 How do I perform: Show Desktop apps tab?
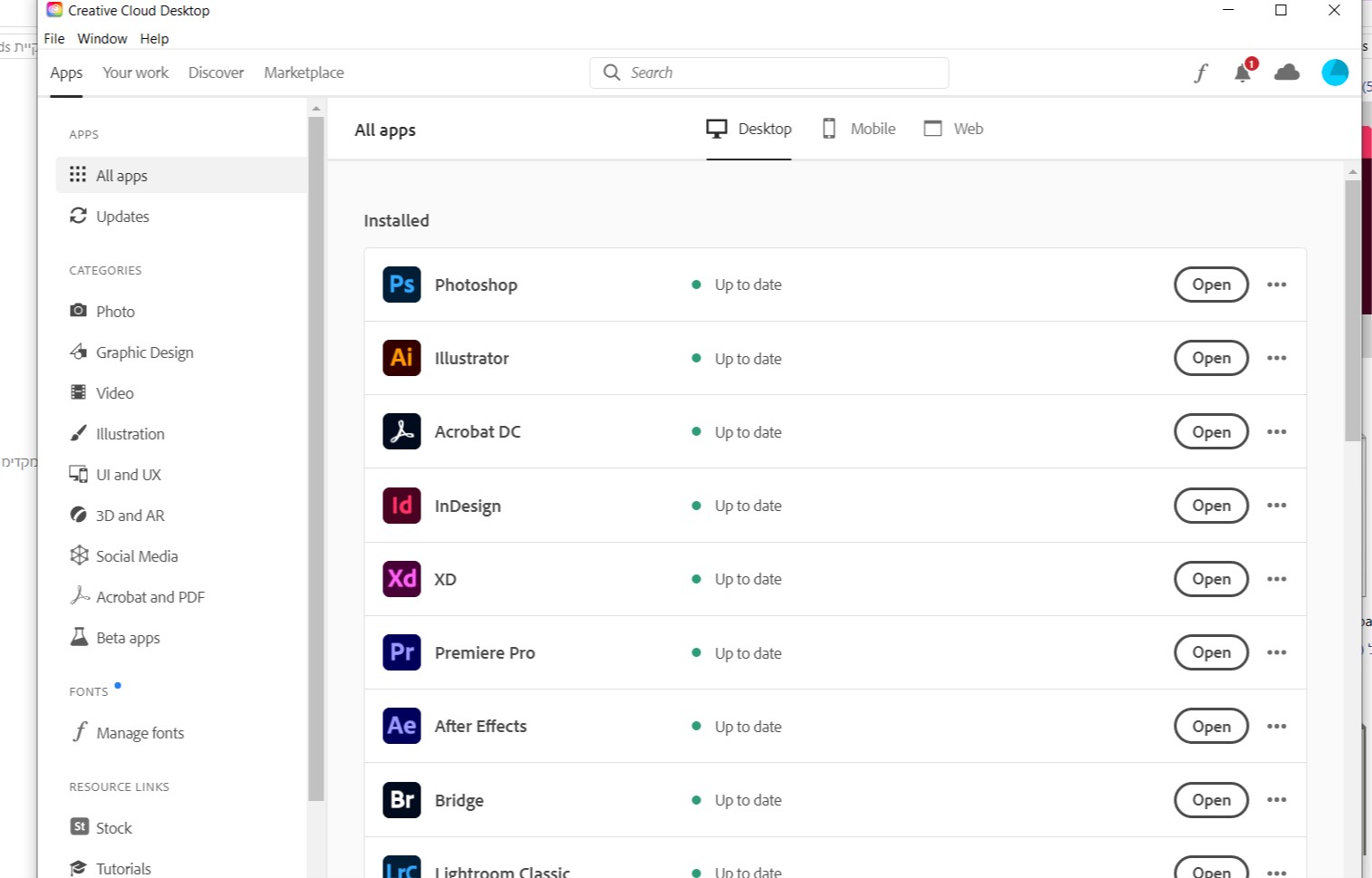tap(749, 129)
